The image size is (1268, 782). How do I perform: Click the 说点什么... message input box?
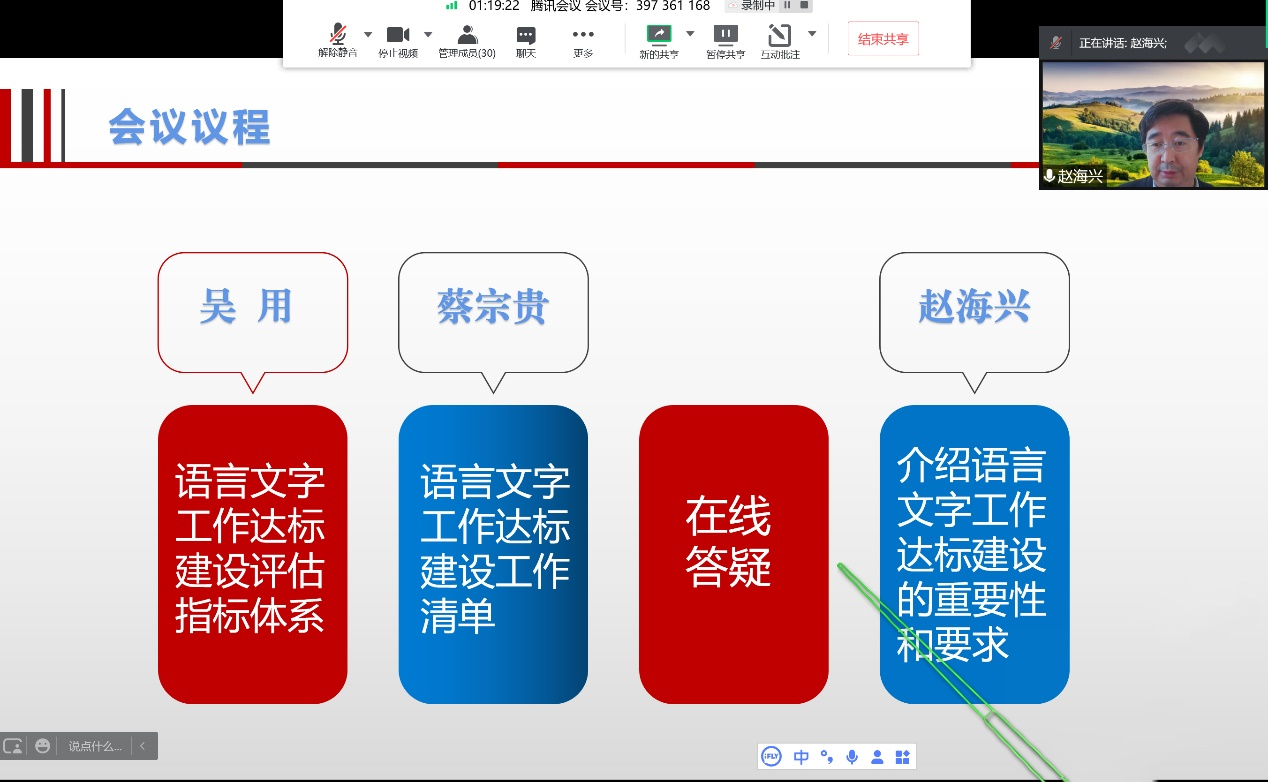click(x=95, y=746)
